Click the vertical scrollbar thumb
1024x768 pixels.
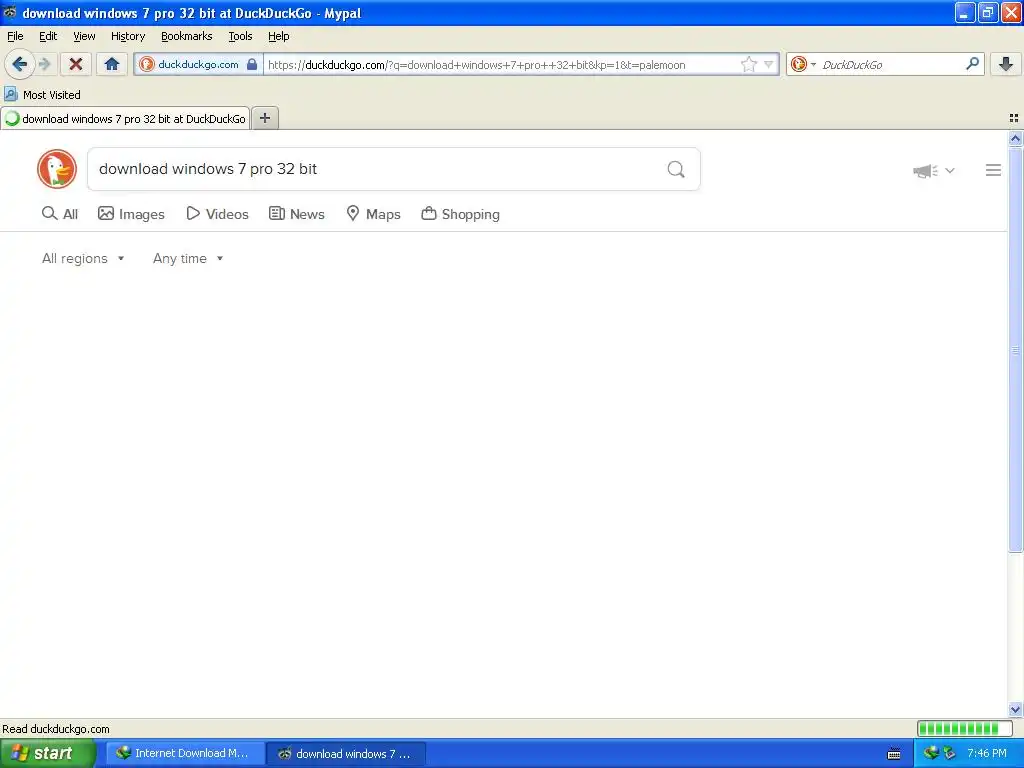pos(1015,350)
